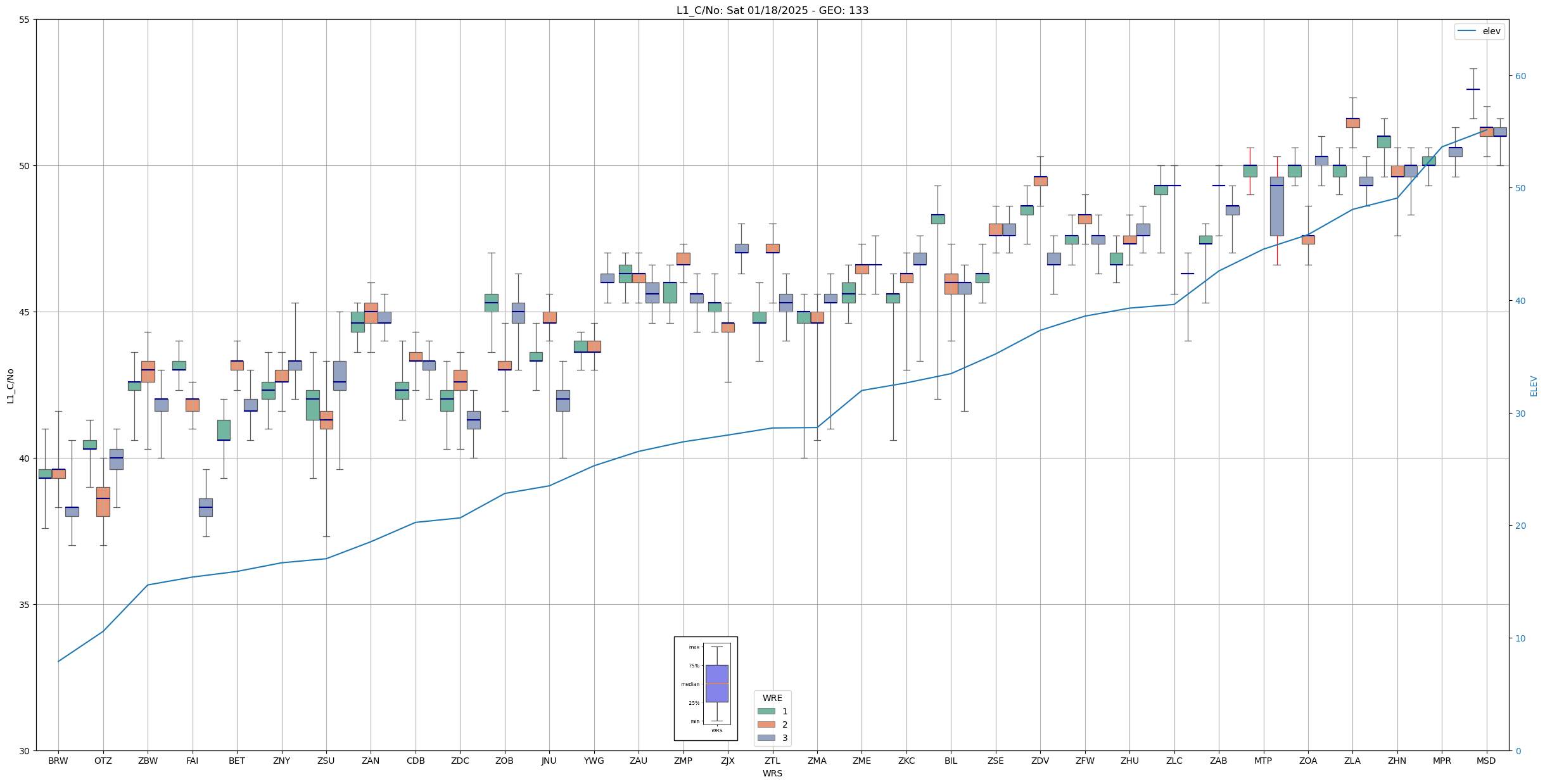Click the WRS x-axis title

point(772,773)
